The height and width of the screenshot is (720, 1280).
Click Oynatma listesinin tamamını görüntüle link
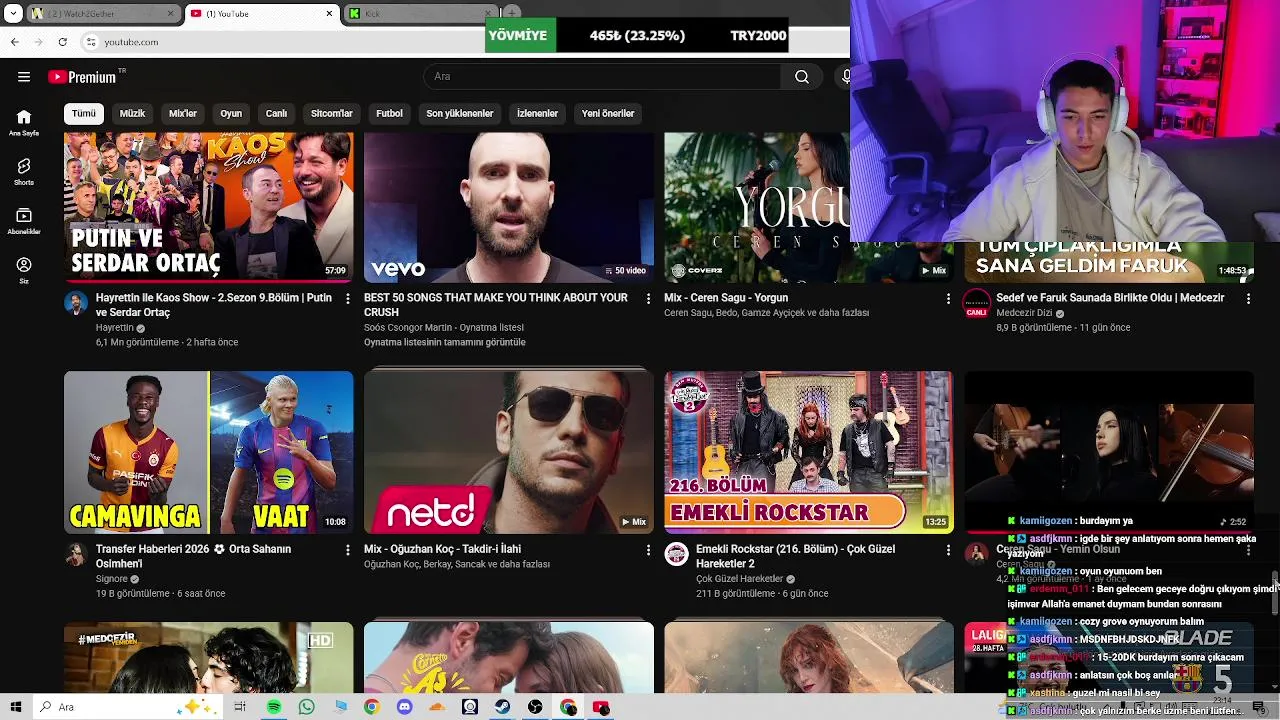click(445, 342)
